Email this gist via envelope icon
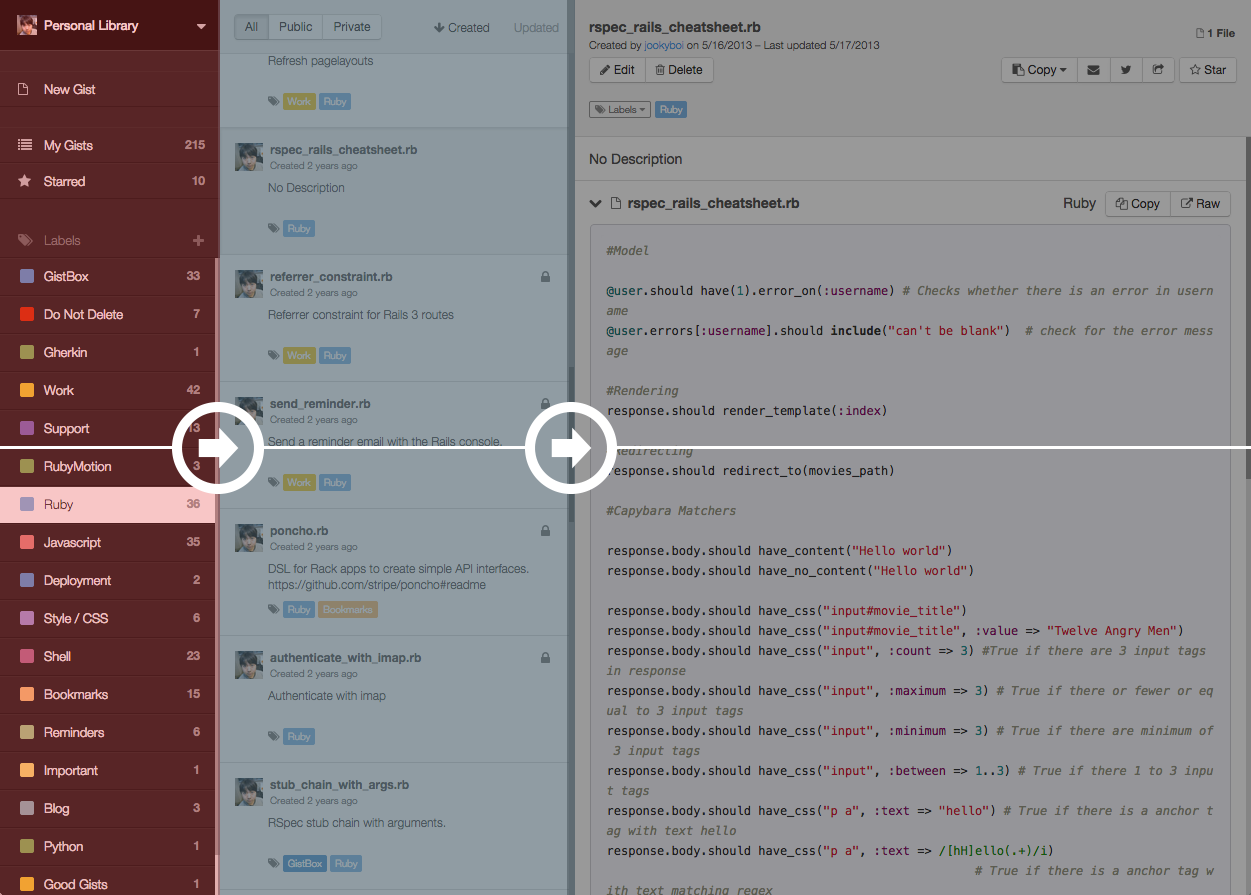 tap(1093, 70)
